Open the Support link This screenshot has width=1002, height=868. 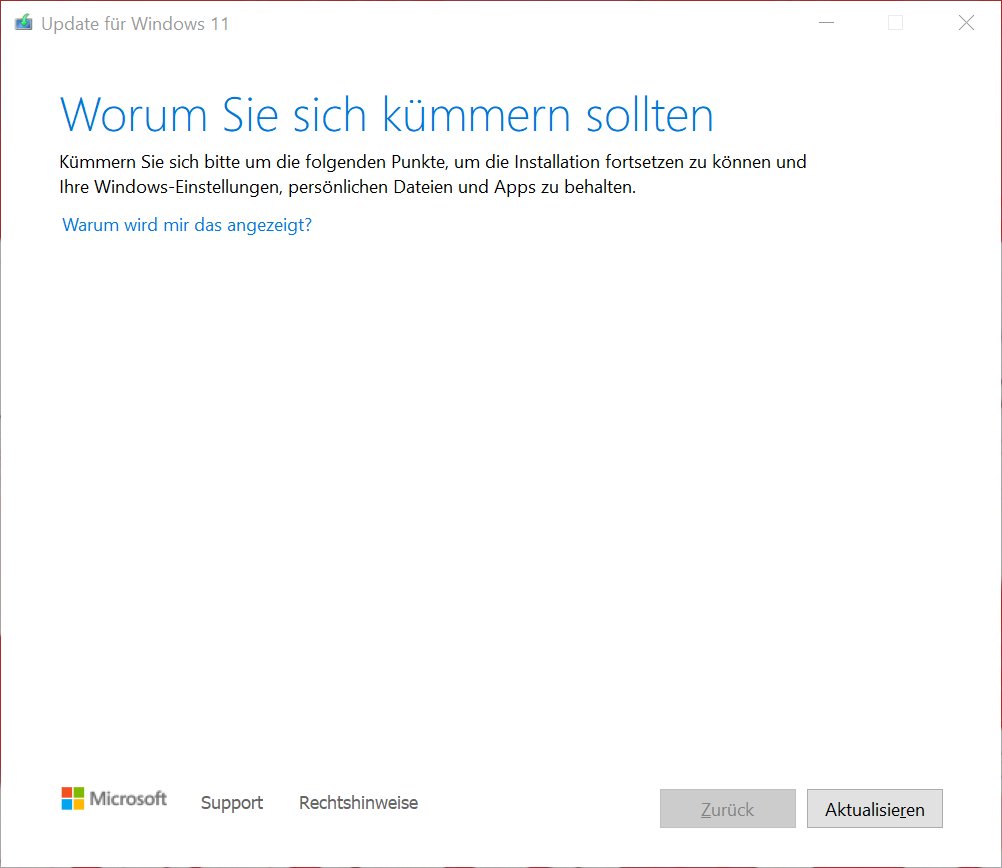232,803
